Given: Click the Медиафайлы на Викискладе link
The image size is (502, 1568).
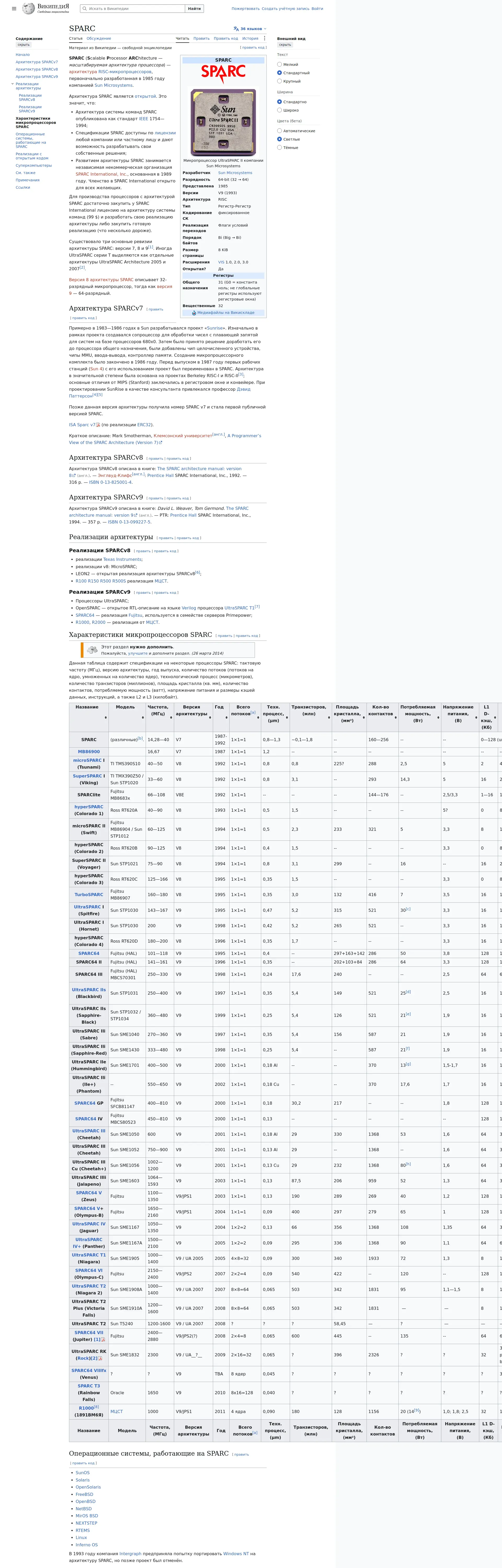Looking at the screenshot, I should pyautogui.click(x=226, y=313).
